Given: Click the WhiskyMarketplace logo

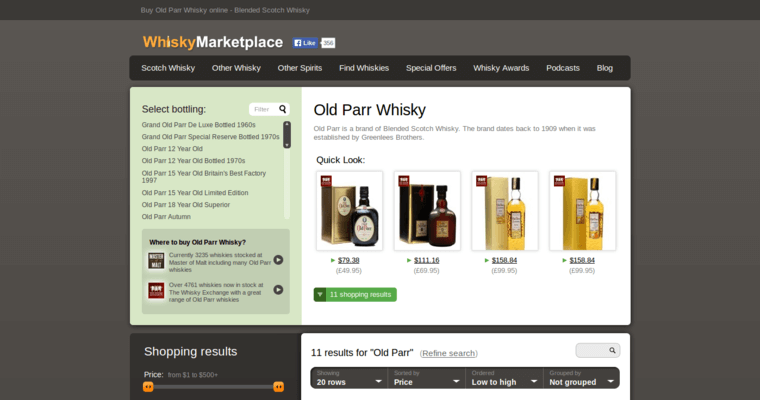Looking at the screenshot, I should point(212,42).
